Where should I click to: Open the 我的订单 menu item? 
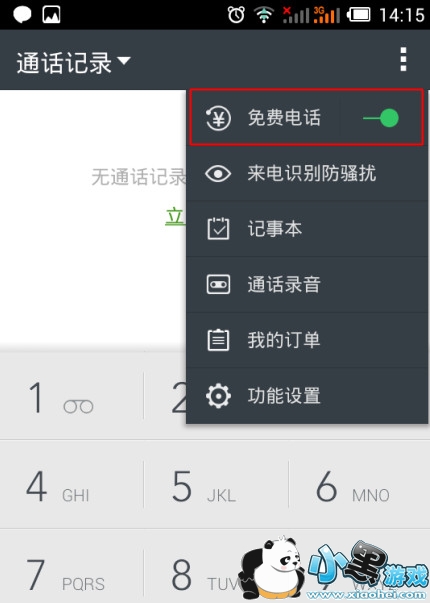tap(307, 340)
